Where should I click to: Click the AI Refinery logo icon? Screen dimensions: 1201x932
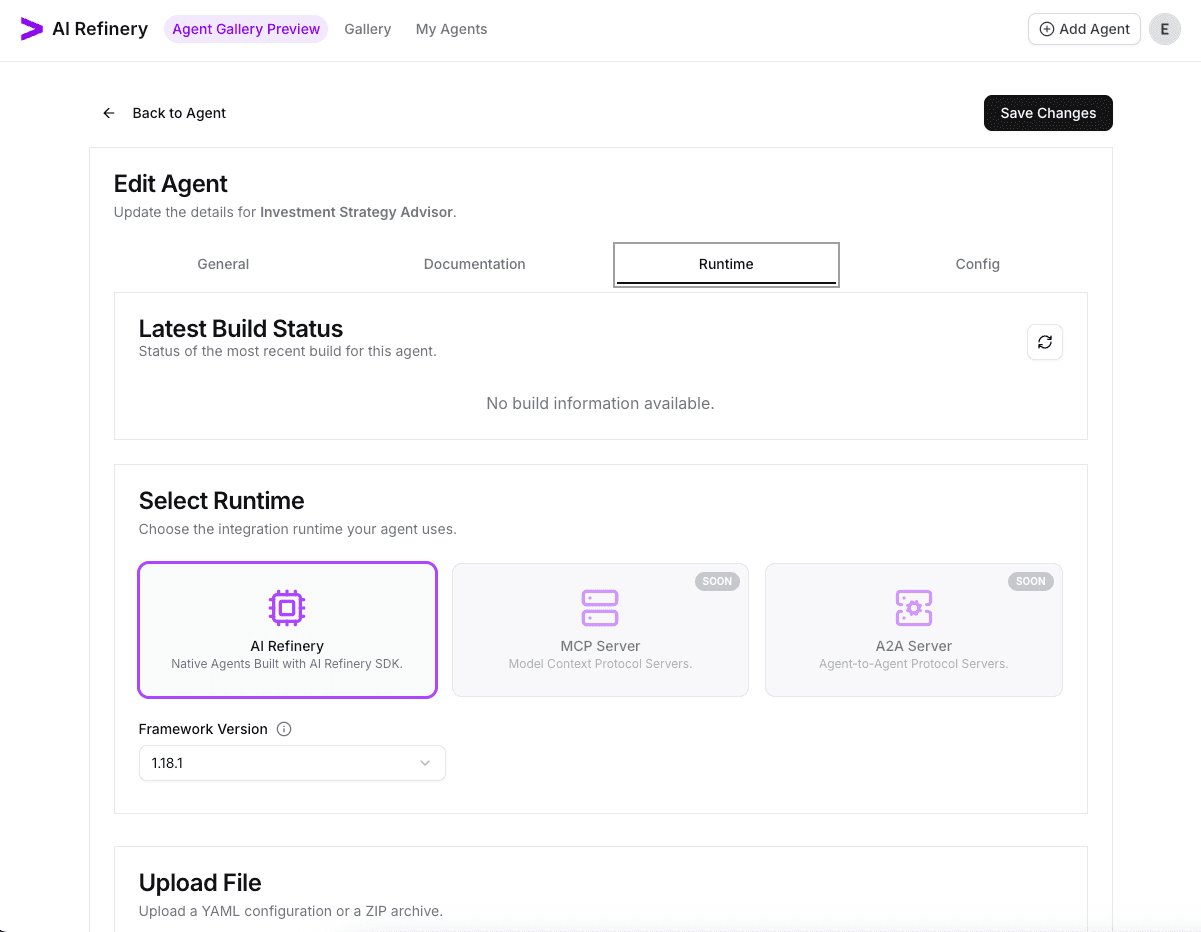click(32, 29)
